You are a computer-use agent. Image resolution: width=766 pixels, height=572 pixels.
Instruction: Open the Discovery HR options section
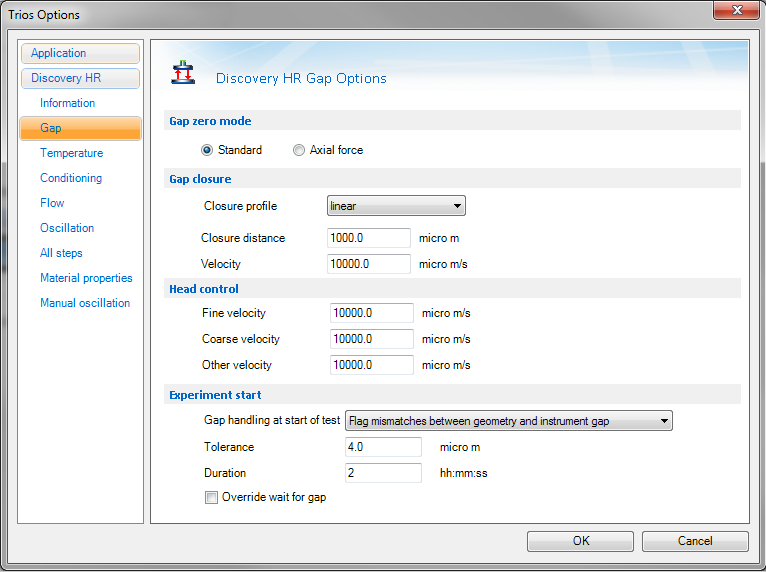click(x=81, y=78)
